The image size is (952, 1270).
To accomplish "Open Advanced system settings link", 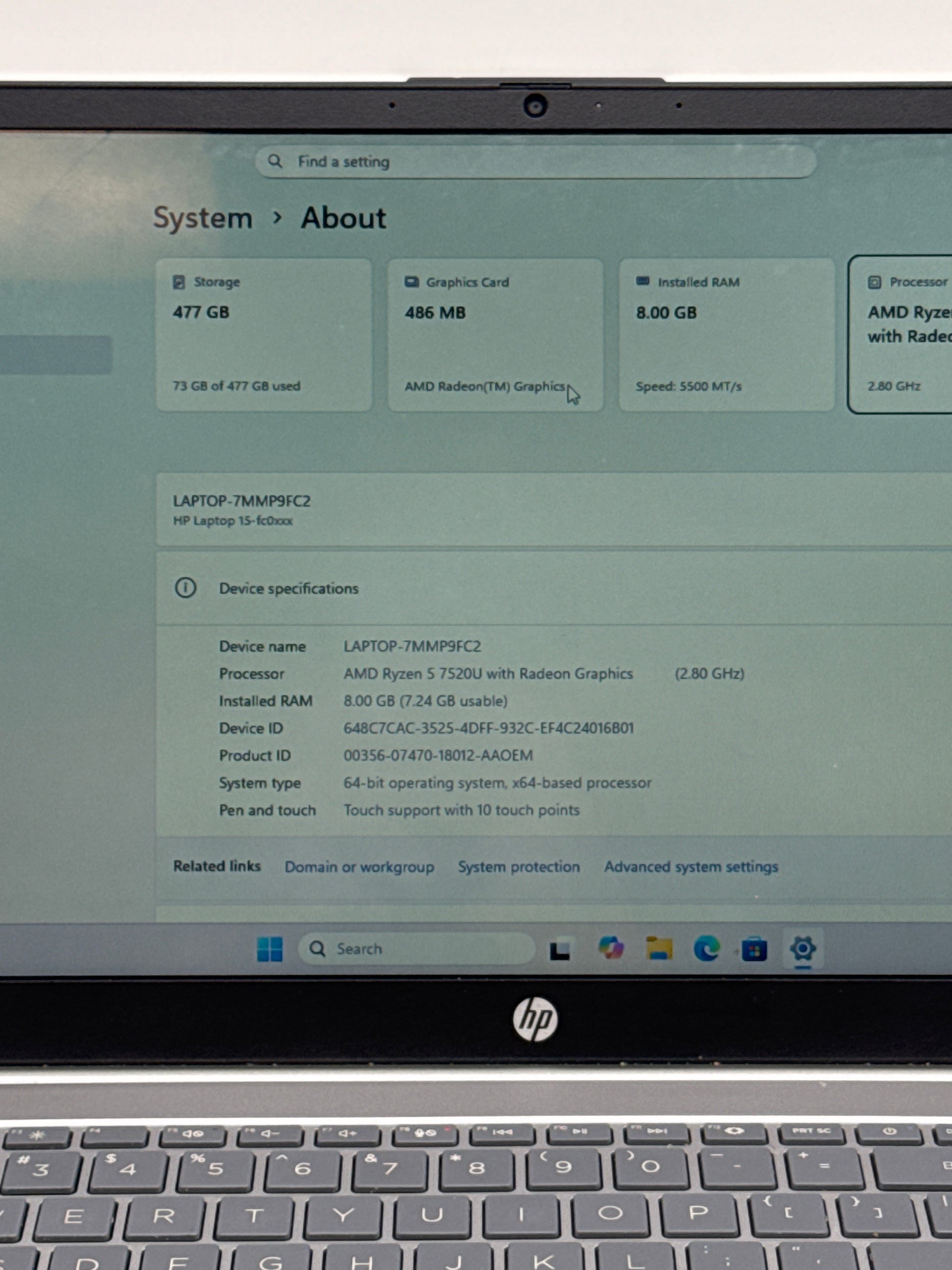I will [x=691, y=866].
